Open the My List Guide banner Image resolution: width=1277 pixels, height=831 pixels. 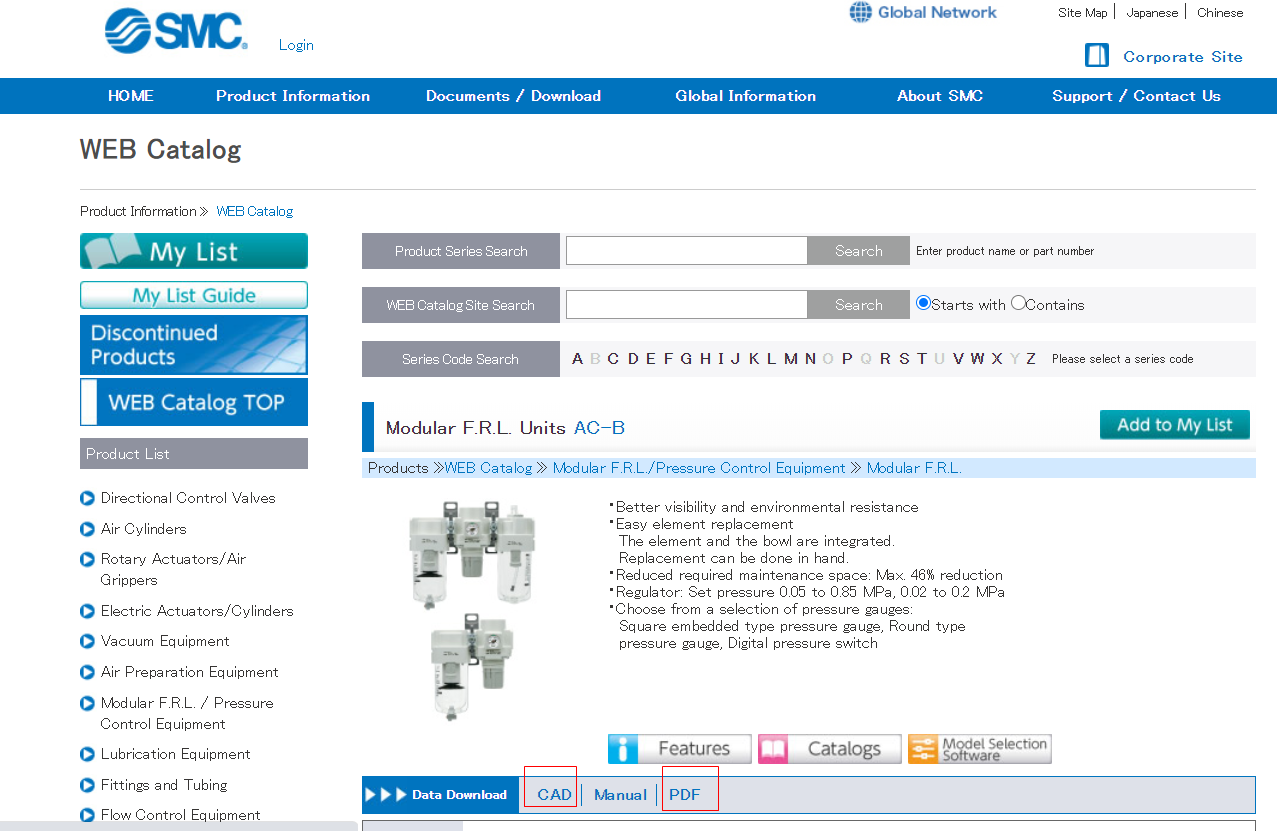coord(194,295)
